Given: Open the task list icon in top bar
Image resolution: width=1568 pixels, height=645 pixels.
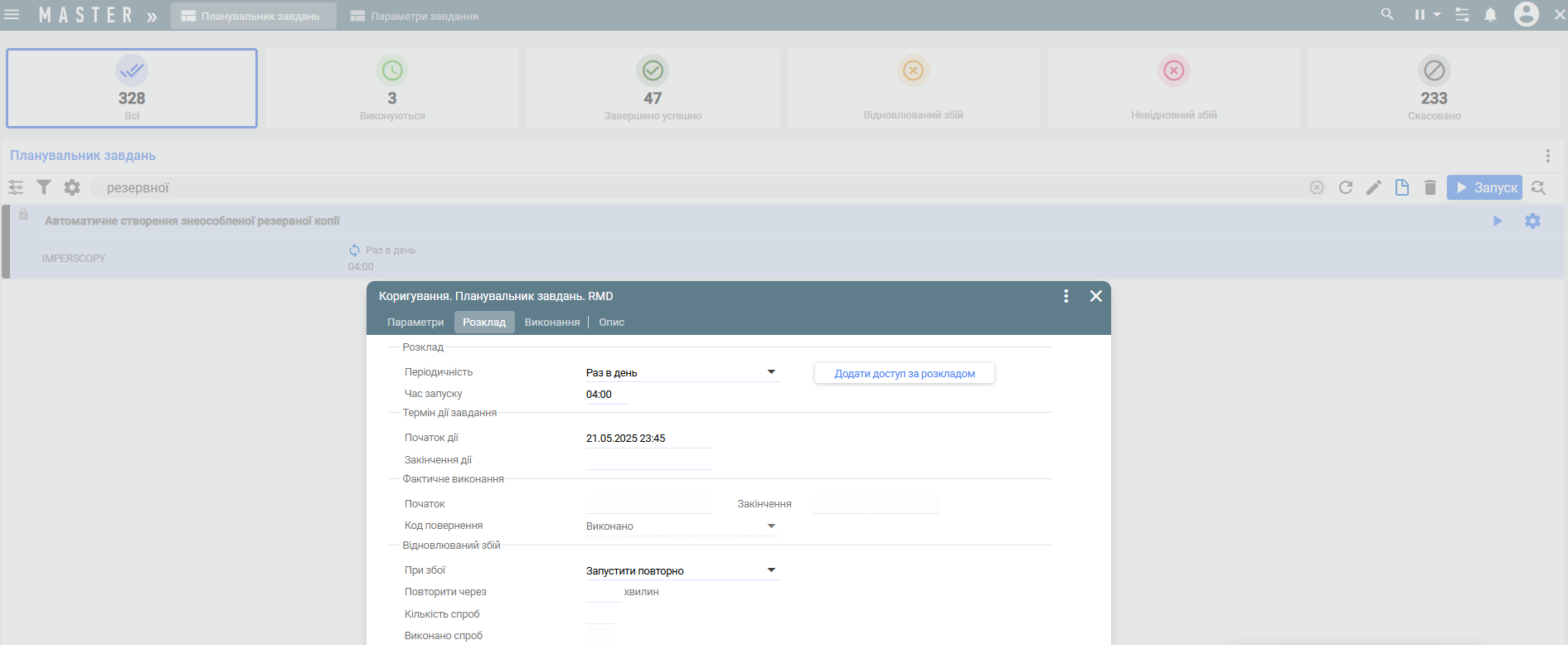Looking at the screenshot, I should 1463,15.
